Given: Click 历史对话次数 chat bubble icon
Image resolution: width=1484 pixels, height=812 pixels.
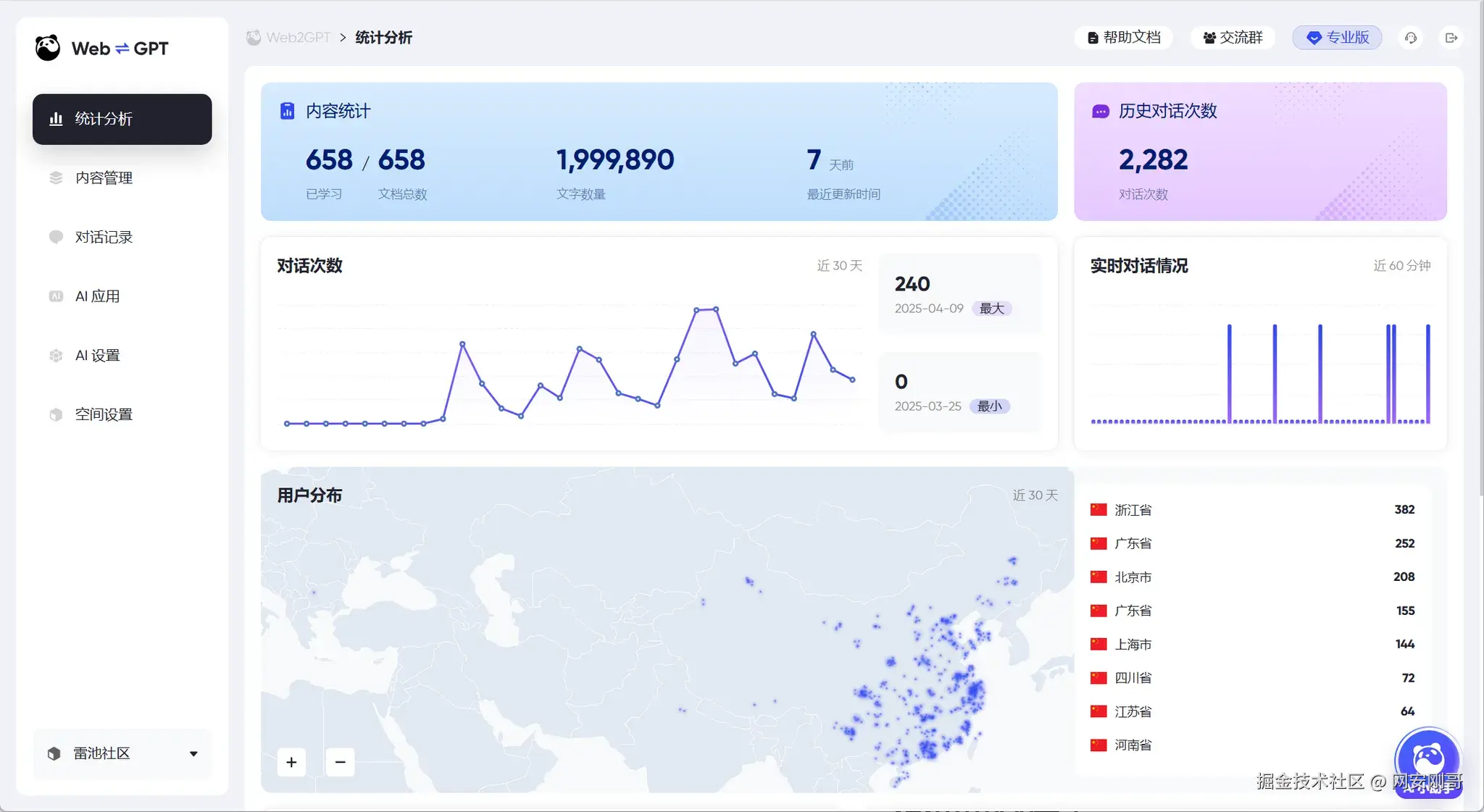Looking at the screenshot, I should tap(1100, 111).
